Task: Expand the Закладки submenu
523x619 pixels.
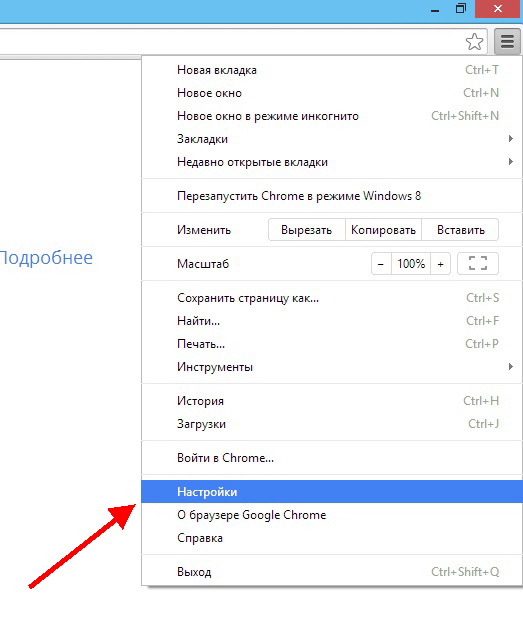Action: tap(332, 139)
